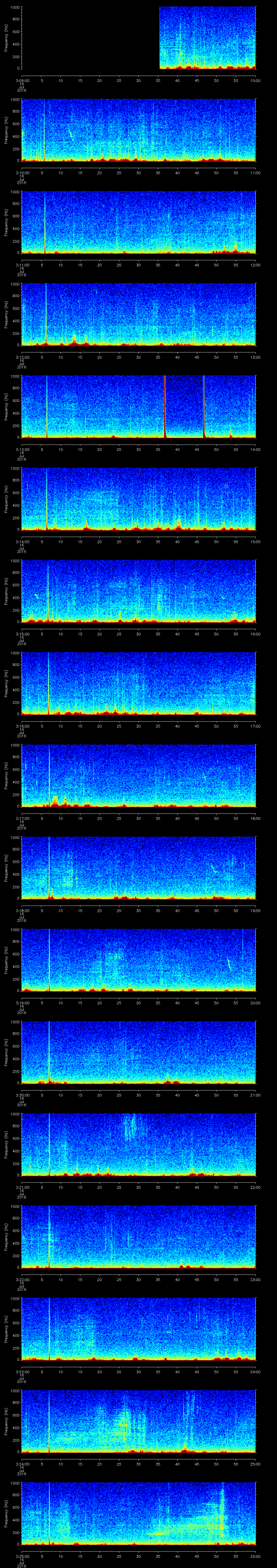Click the spectrogram panel starting at 3:15:00

click(x=139, y=591)
